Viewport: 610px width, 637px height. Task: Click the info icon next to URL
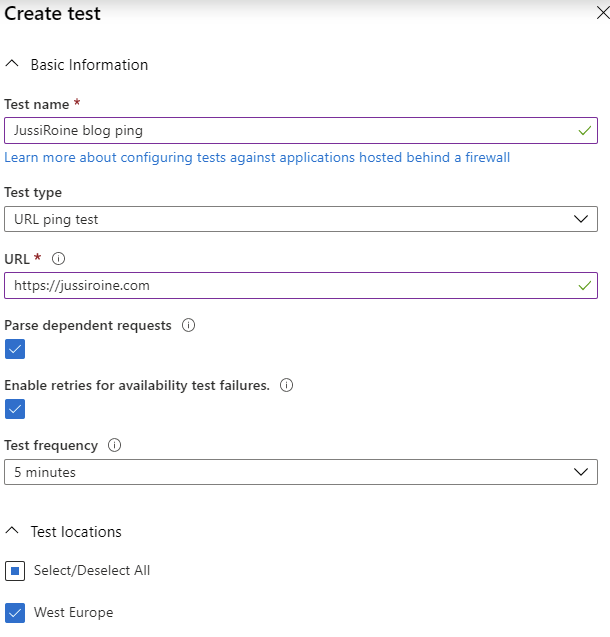click(x=58, y=258)
